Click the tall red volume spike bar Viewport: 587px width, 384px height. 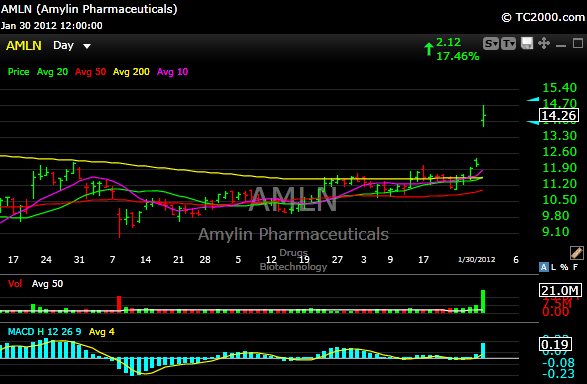pyautogui.click(x=119, y=304)
